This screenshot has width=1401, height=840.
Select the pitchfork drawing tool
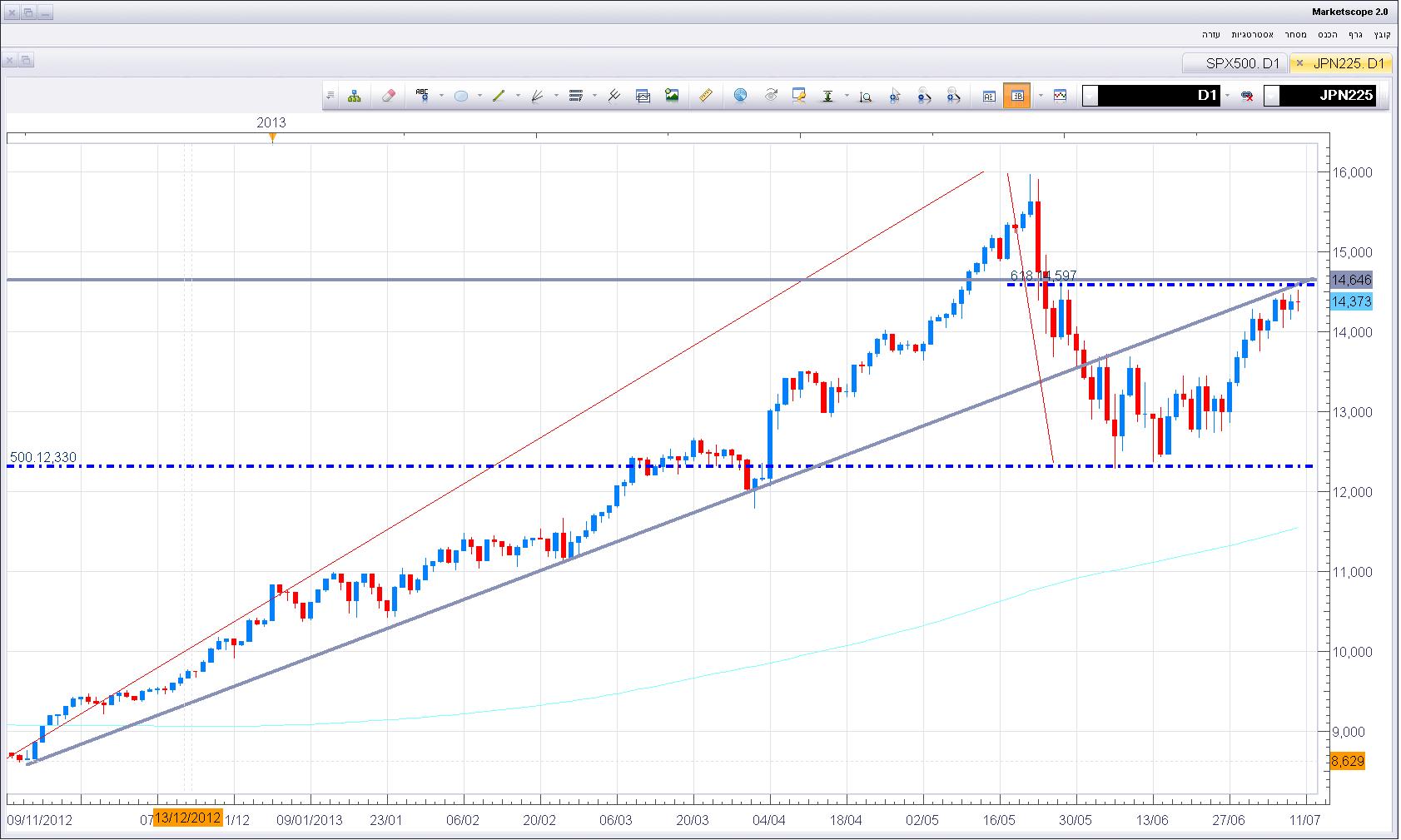[614, 96]
